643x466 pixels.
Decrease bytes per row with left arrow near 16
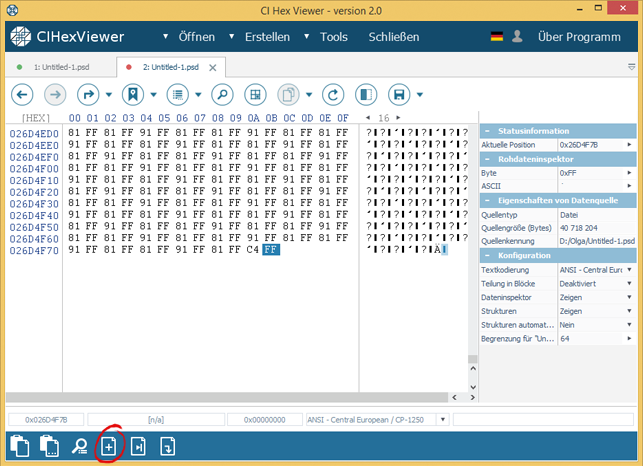(x=368, y=118)
